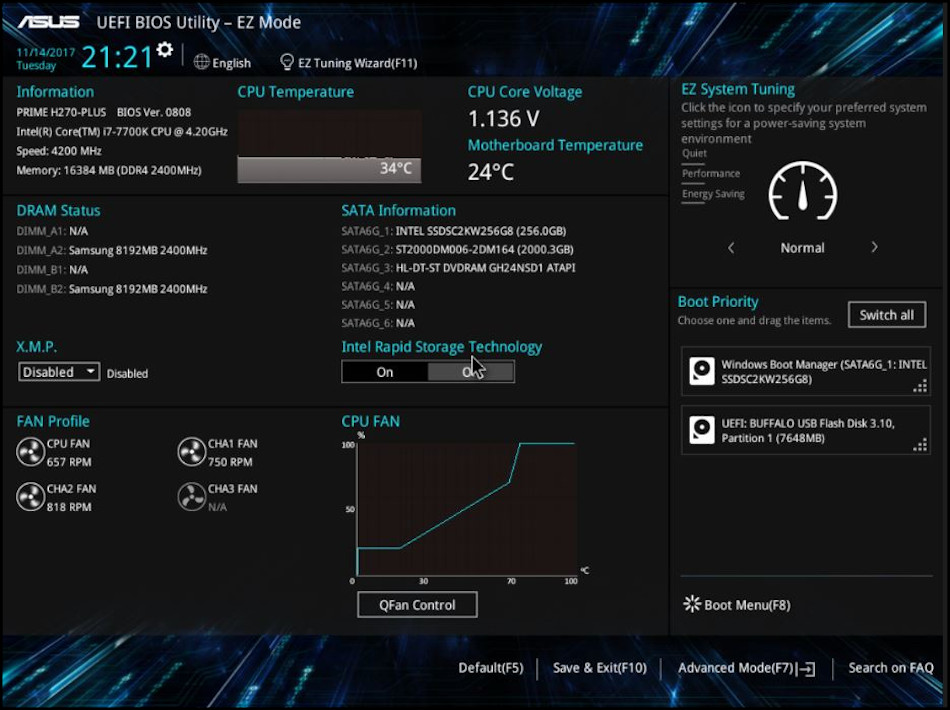This screenshot has height=710, width=950.
Task: Click the 657 RPM CPU fan reading
Action: point(69,462)
